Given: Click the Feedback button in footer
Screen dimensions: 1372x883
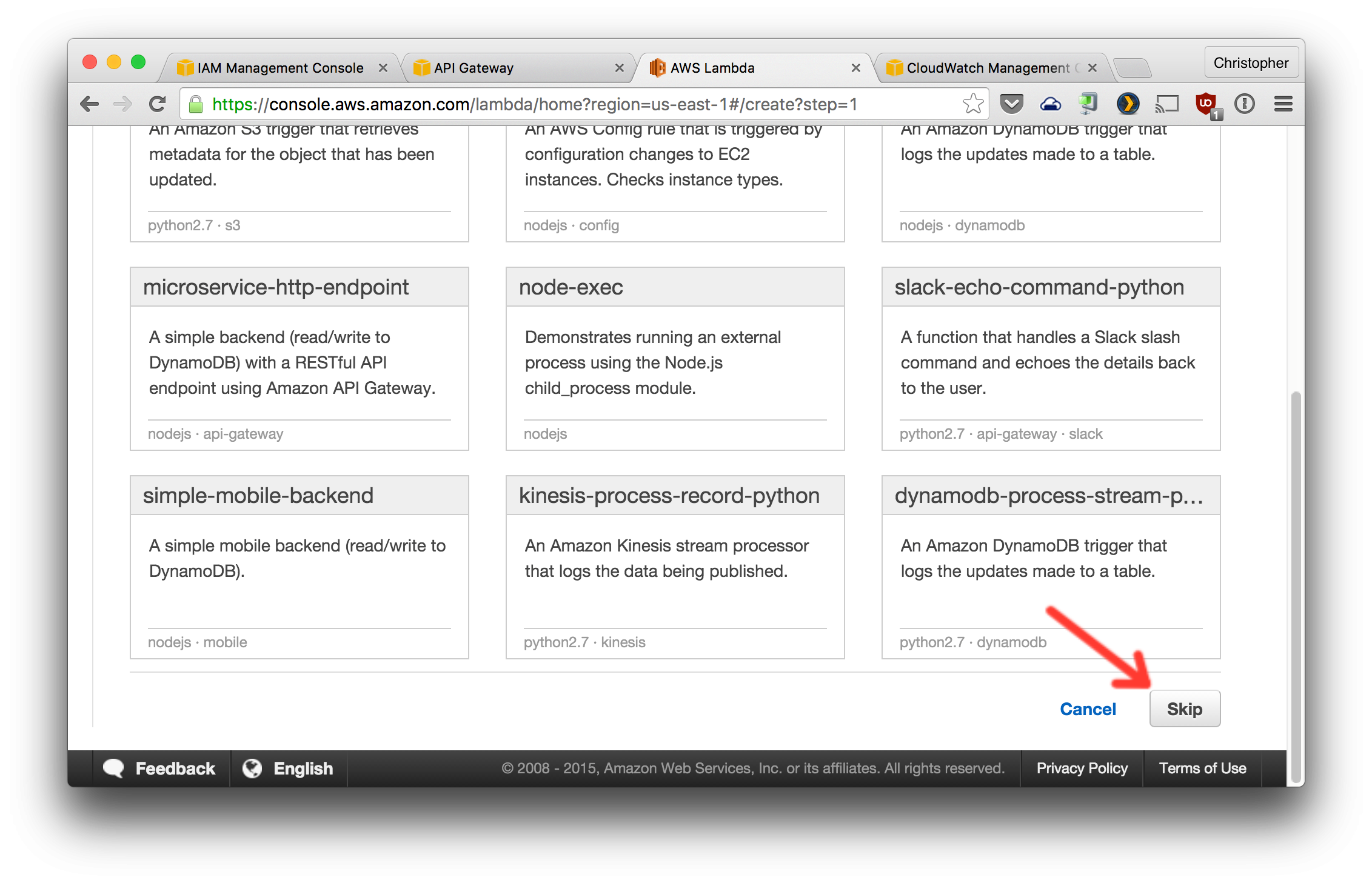Looking at the screenshot, I should [160, 768].
